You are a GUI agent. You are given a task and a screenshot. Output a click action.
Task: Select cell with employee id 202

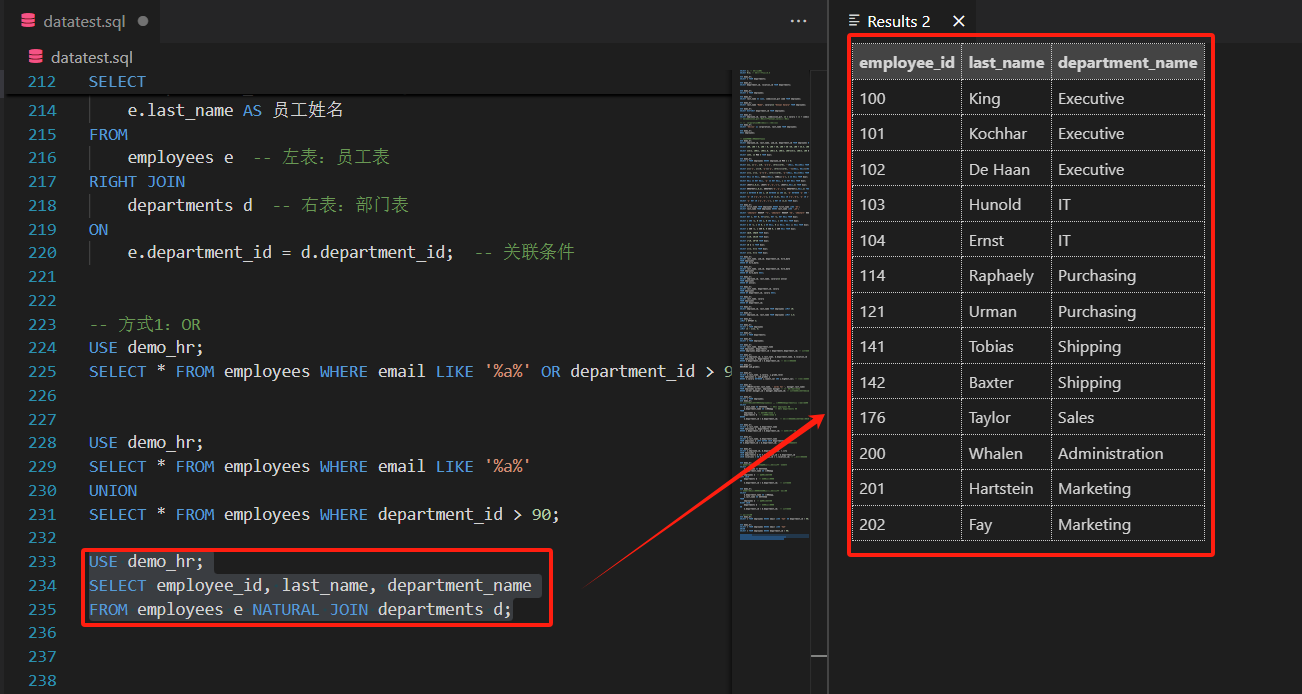pos(907,524)
